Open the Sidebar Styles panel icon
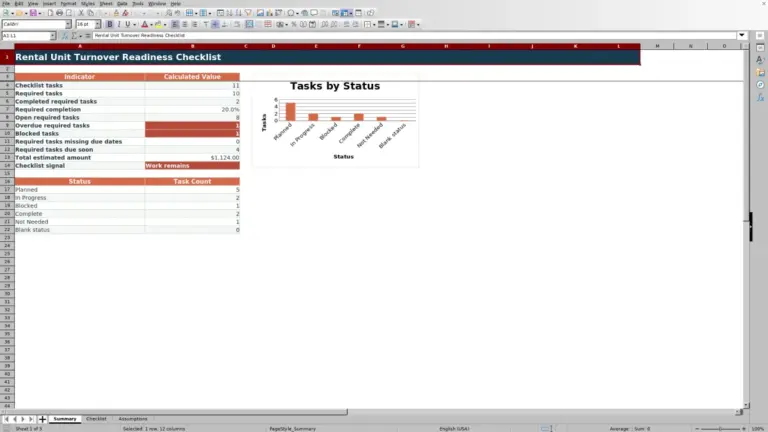 pyautogui.click(x=760, y=60)
